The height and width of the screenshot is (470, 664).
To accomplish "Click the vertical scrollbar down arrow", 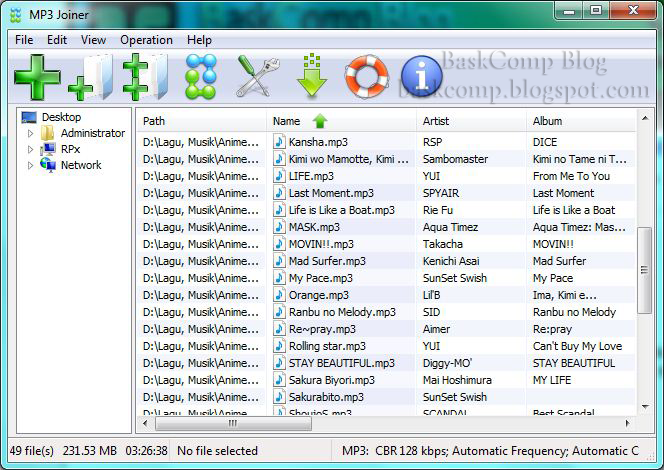I will (x=645, y=407).
